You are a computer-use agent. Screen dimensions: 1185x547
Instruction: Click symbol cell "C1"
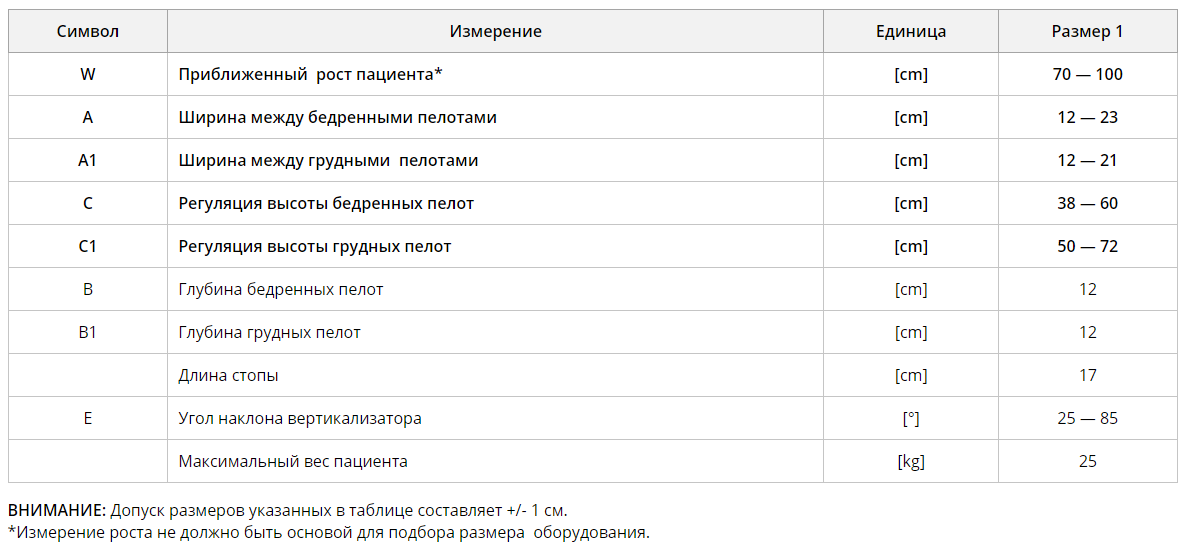point(88,246)
